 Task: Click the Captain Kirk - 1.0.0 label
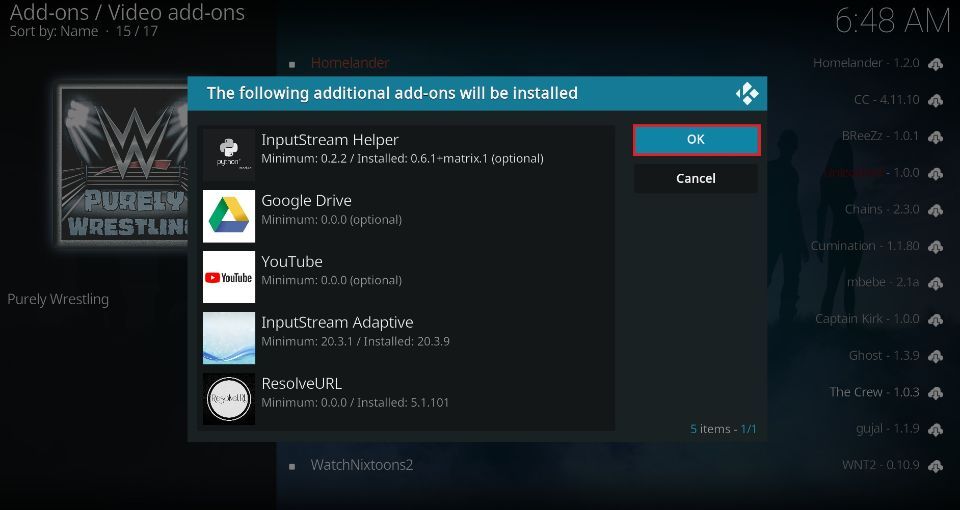click(x=868, y=319)
